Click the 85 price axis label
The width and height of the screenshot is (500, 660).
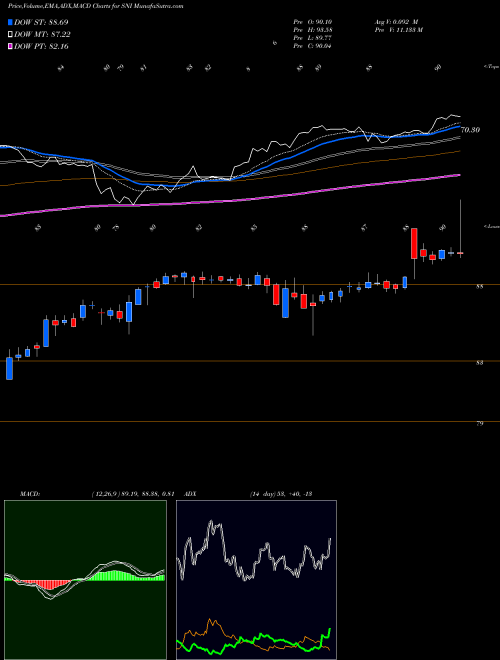479,287
